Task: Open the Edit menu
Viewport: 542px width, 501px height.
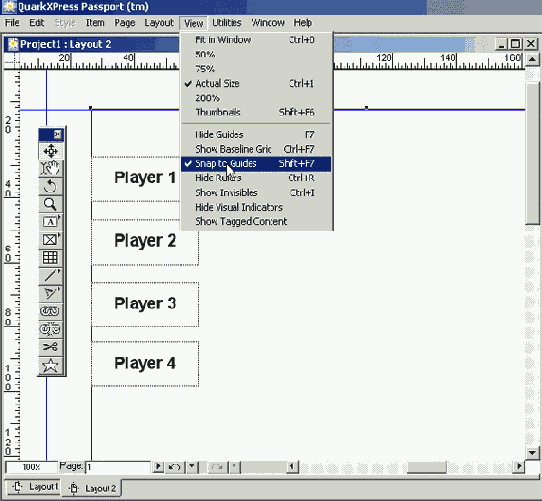Action: pos(37,23)
